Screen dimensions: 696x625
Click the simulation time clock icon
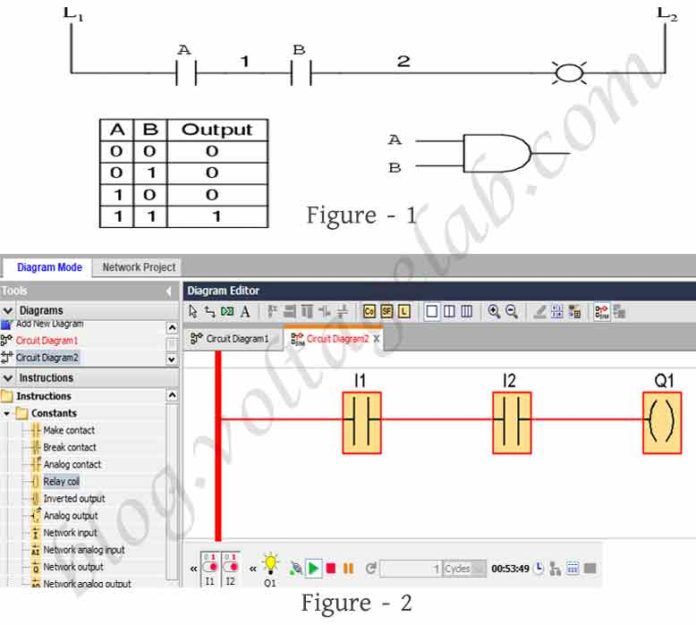point(538,568)
